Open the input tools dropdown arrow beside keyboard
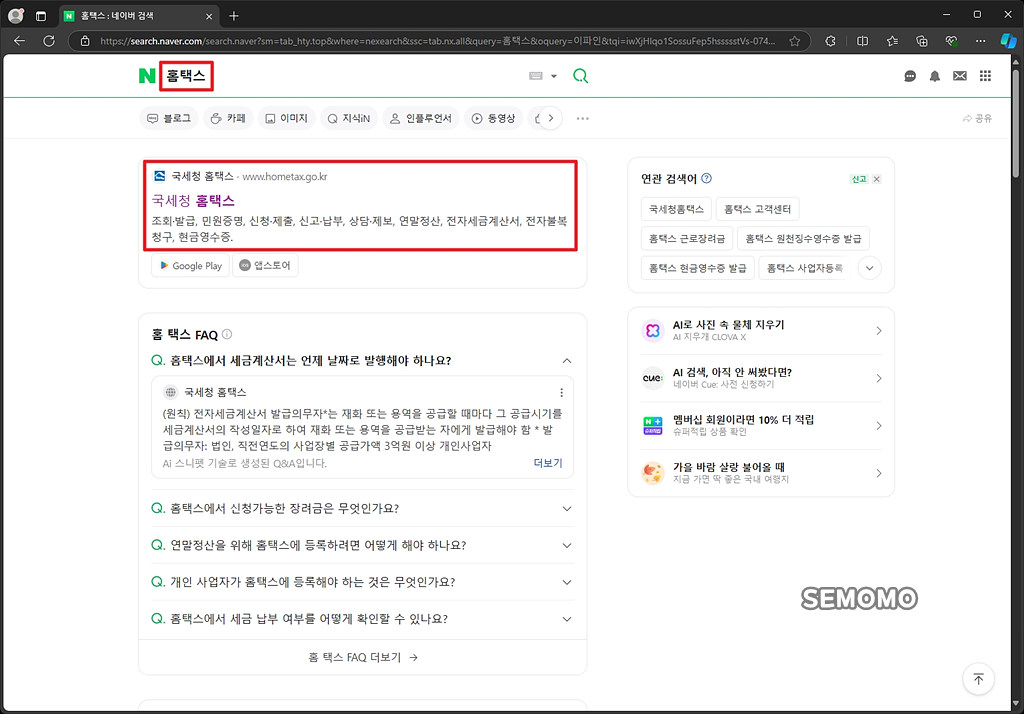Screen dimensions: 1024x714 tap(554, 76)
